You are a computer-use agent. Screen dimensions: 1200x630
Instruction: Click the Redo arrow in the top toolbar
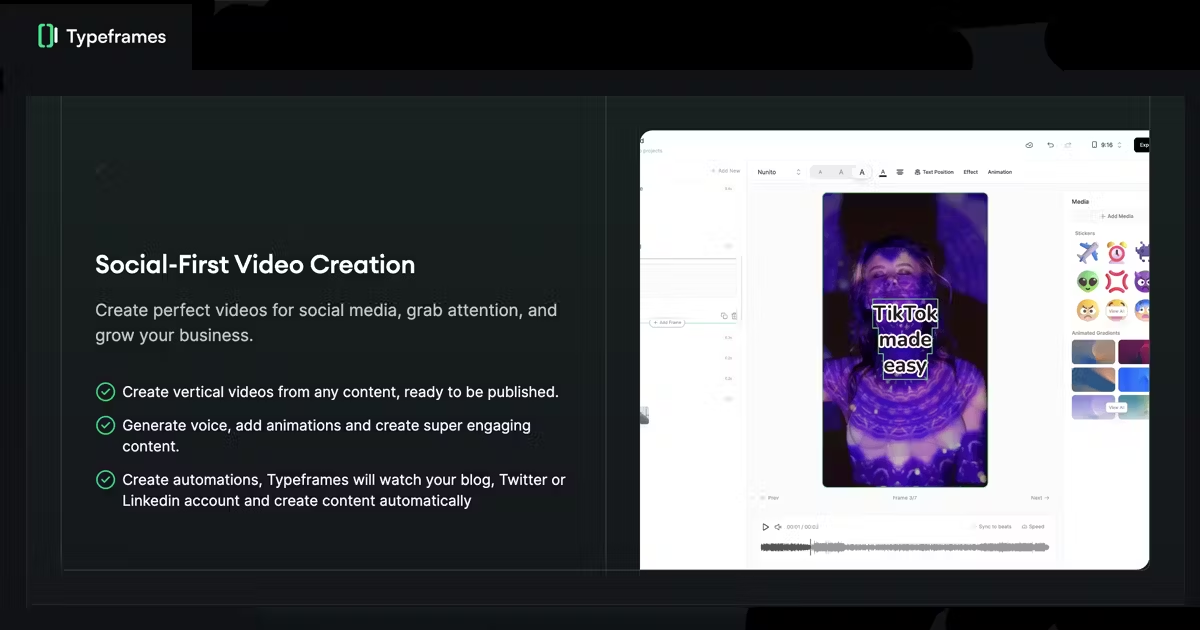[1067, 145]
